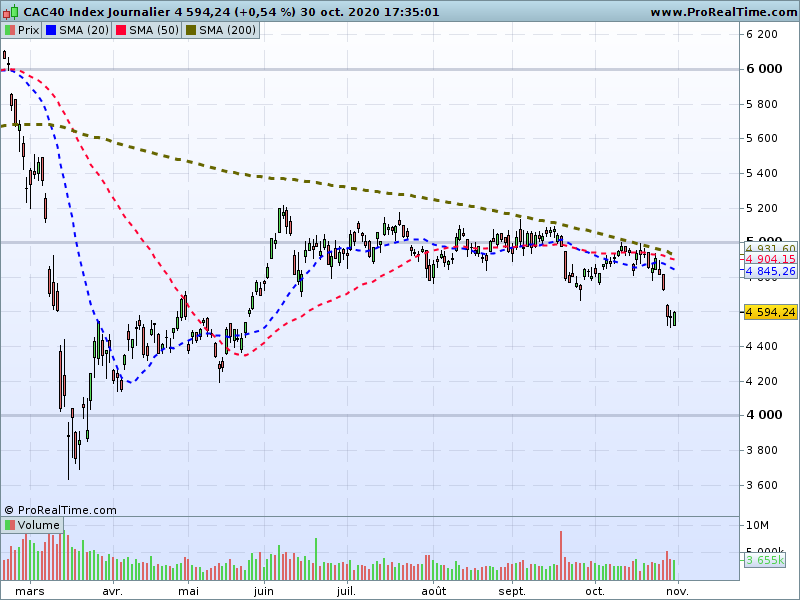Click the volume value 3 655k
Viewport: 800px width, 600px height.
click(765, 560)
